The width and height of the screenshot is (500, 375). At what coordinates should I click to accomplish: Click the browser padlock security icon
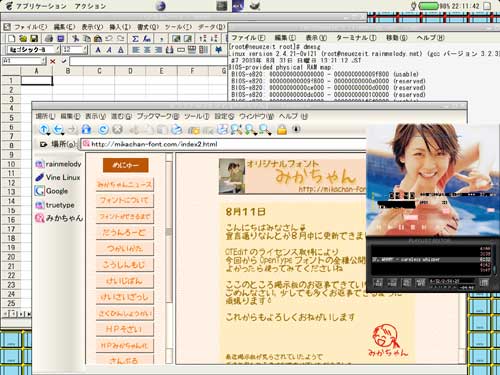tap(282, 129)
